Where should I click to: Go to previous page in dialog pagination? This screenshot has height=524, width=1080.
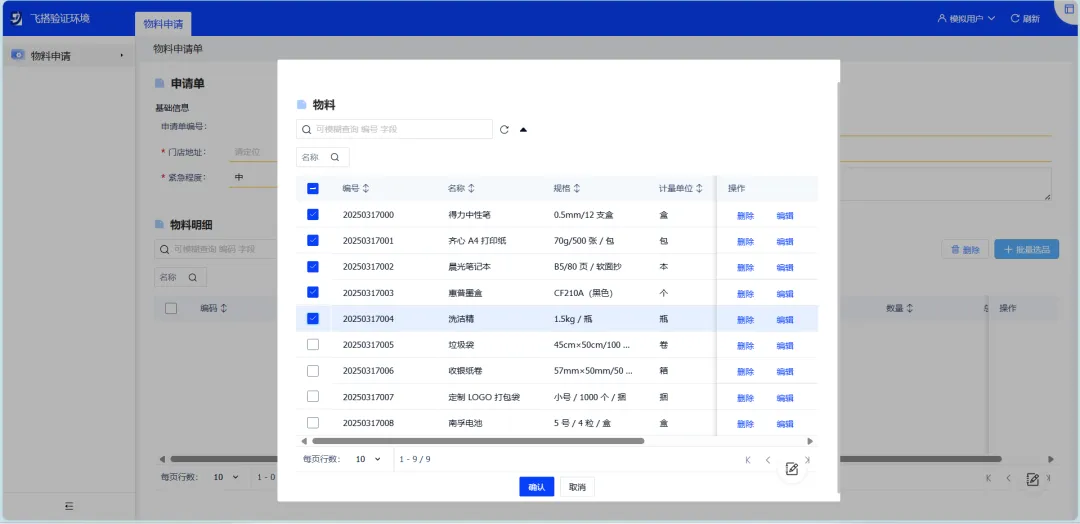click(x=767, y=460)
